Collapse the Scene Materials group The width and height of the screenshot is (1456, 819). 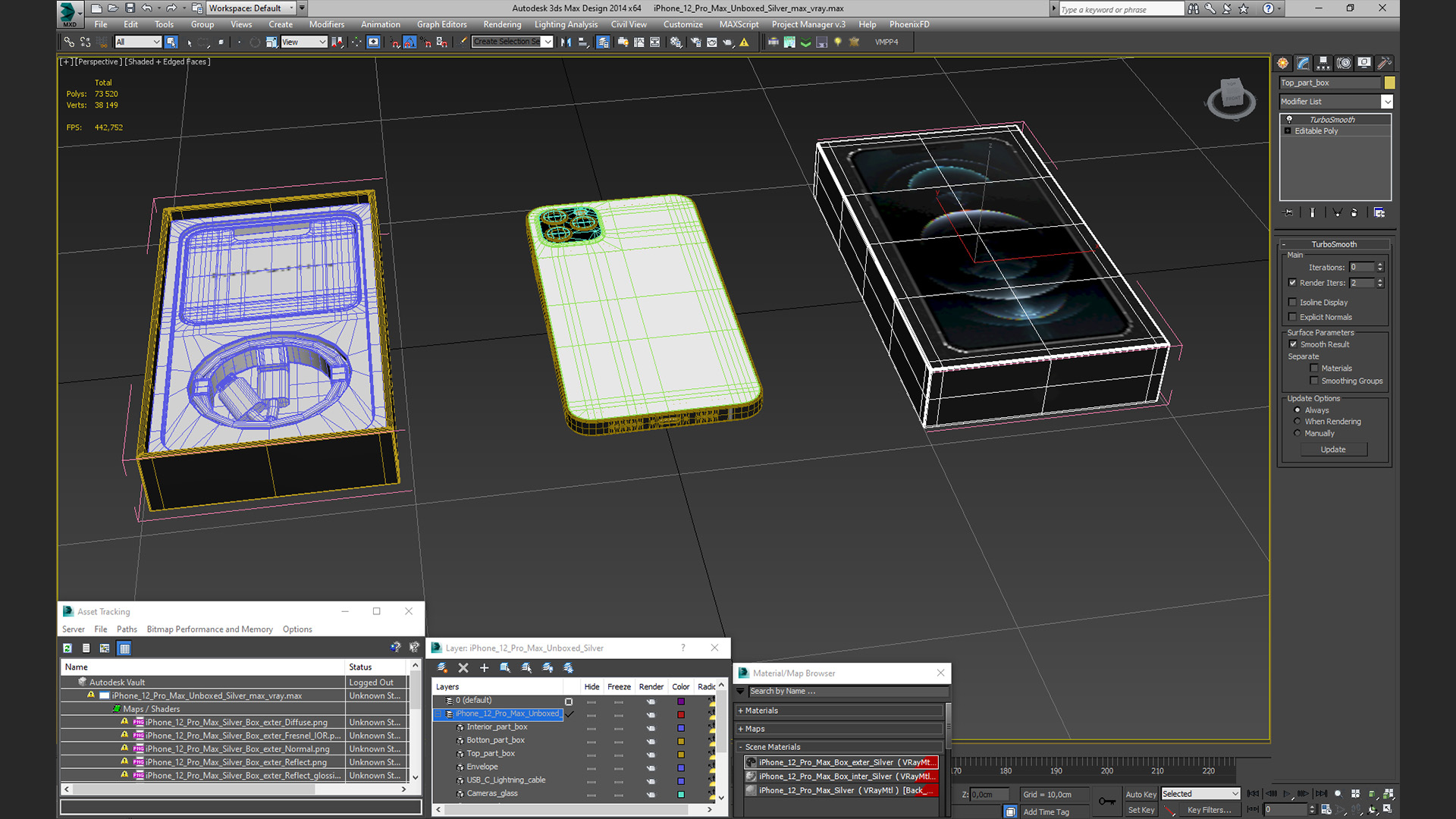click(x=741, y=747)
